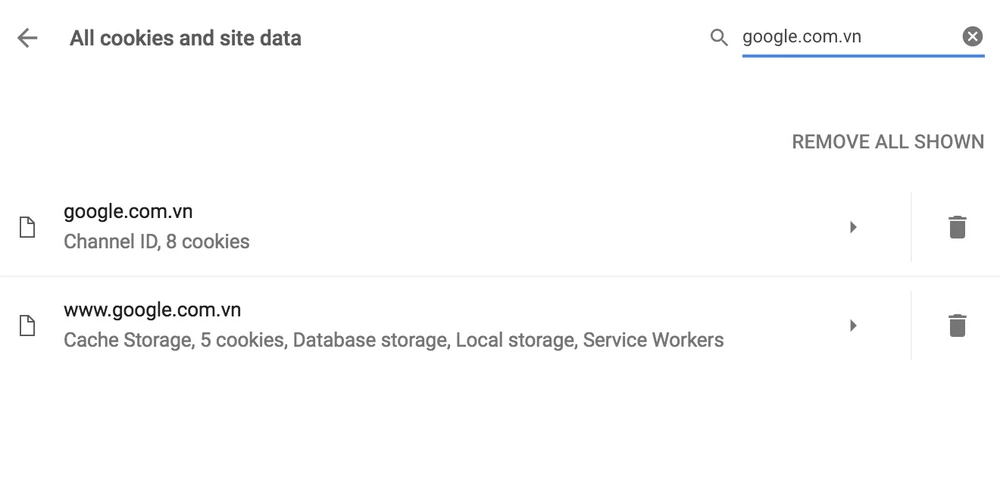Select the google.com.vn site name
The image size is (1000, 483).
128,212
